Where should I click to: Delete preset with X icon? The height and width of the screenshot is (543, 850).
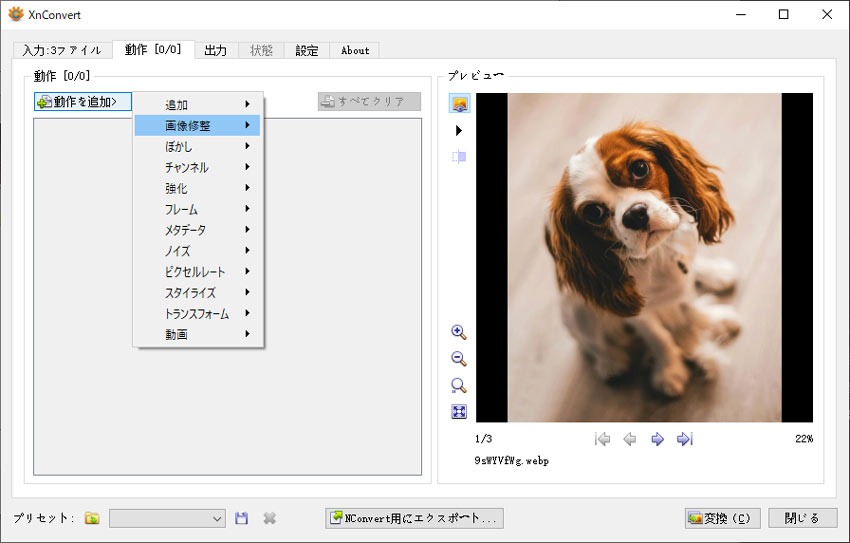269,519
